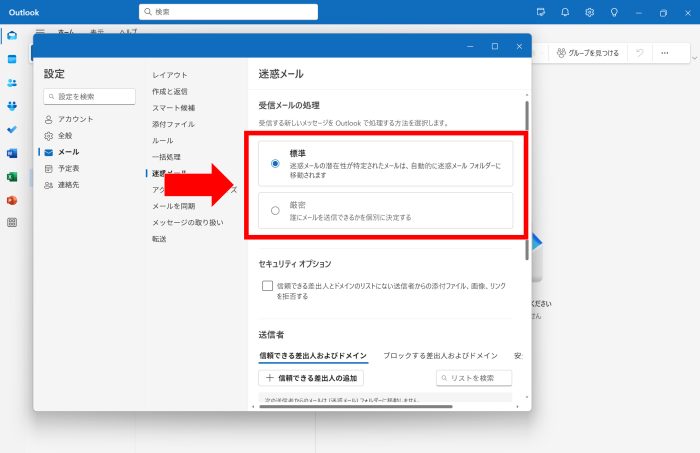Go to 予定表 settings category

pyautogui.click(x=69, y=168)
